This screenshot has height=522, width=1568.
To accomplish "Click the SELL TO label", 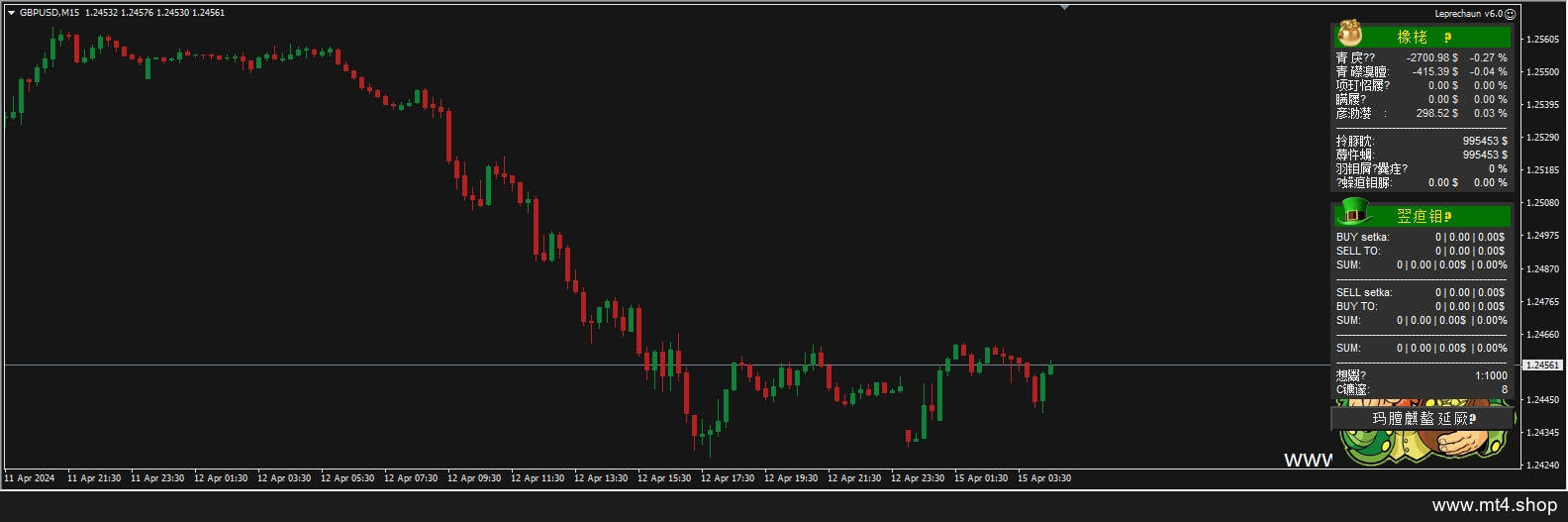I will [x=1357, y=252].
